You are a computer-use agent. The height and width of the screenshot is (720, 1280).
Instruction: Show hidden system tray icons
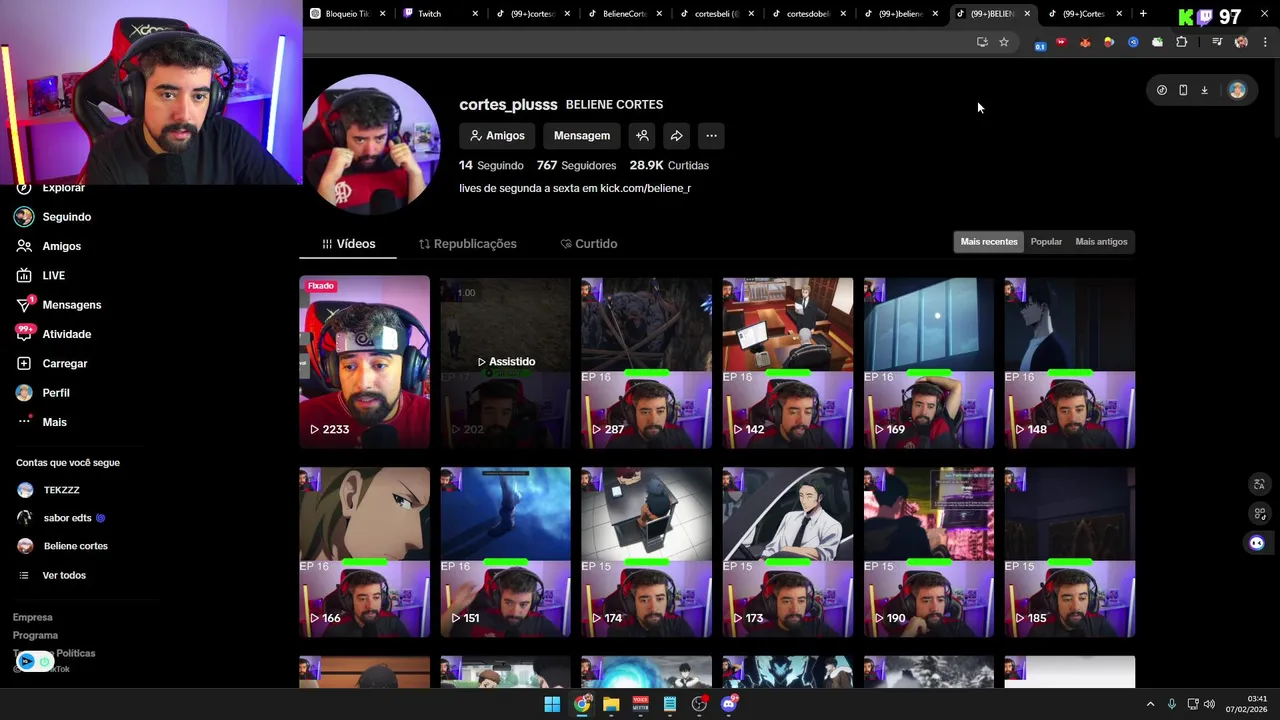[1150, 704]
